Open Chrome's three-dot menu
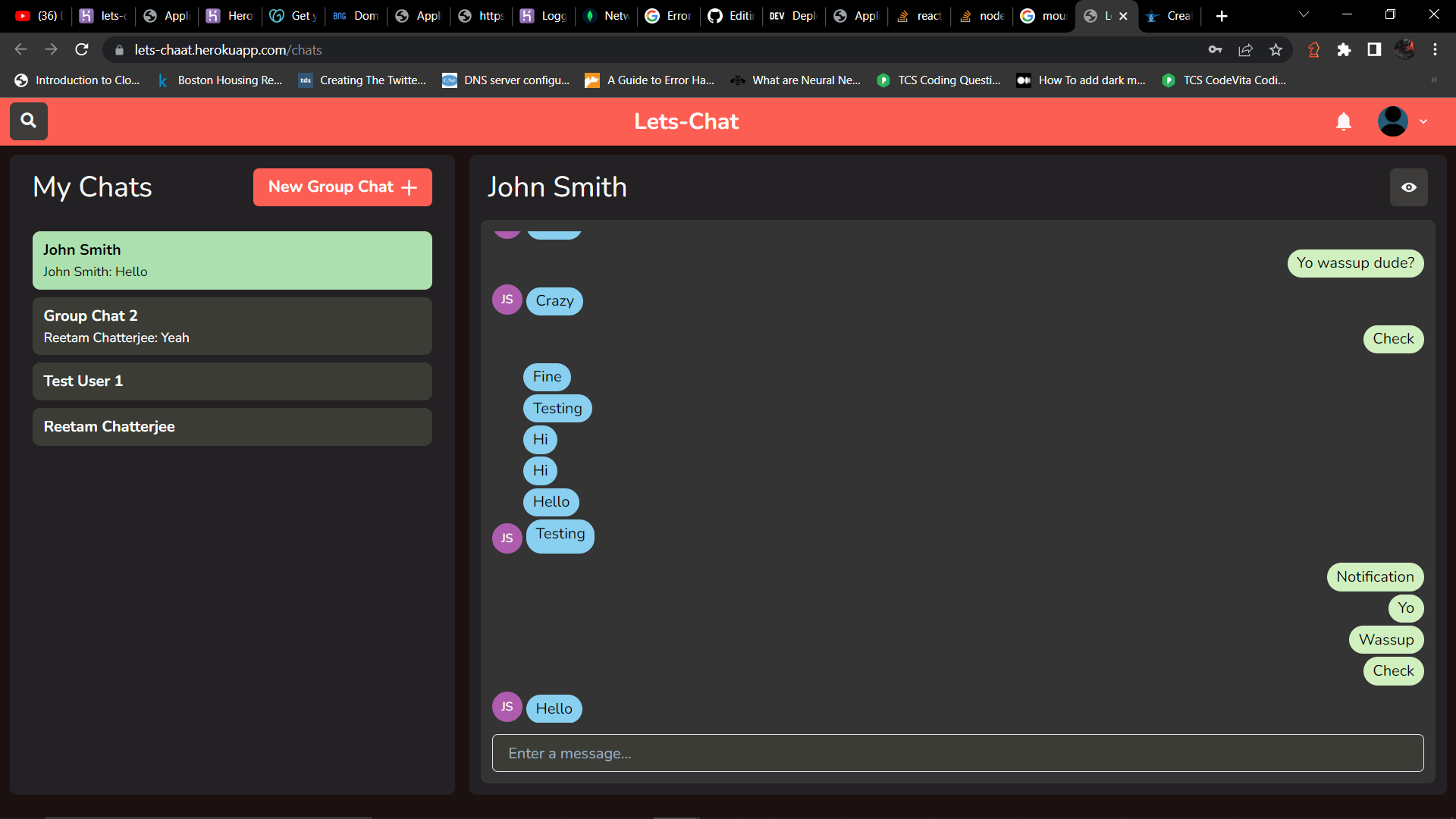 [1435, 50]
